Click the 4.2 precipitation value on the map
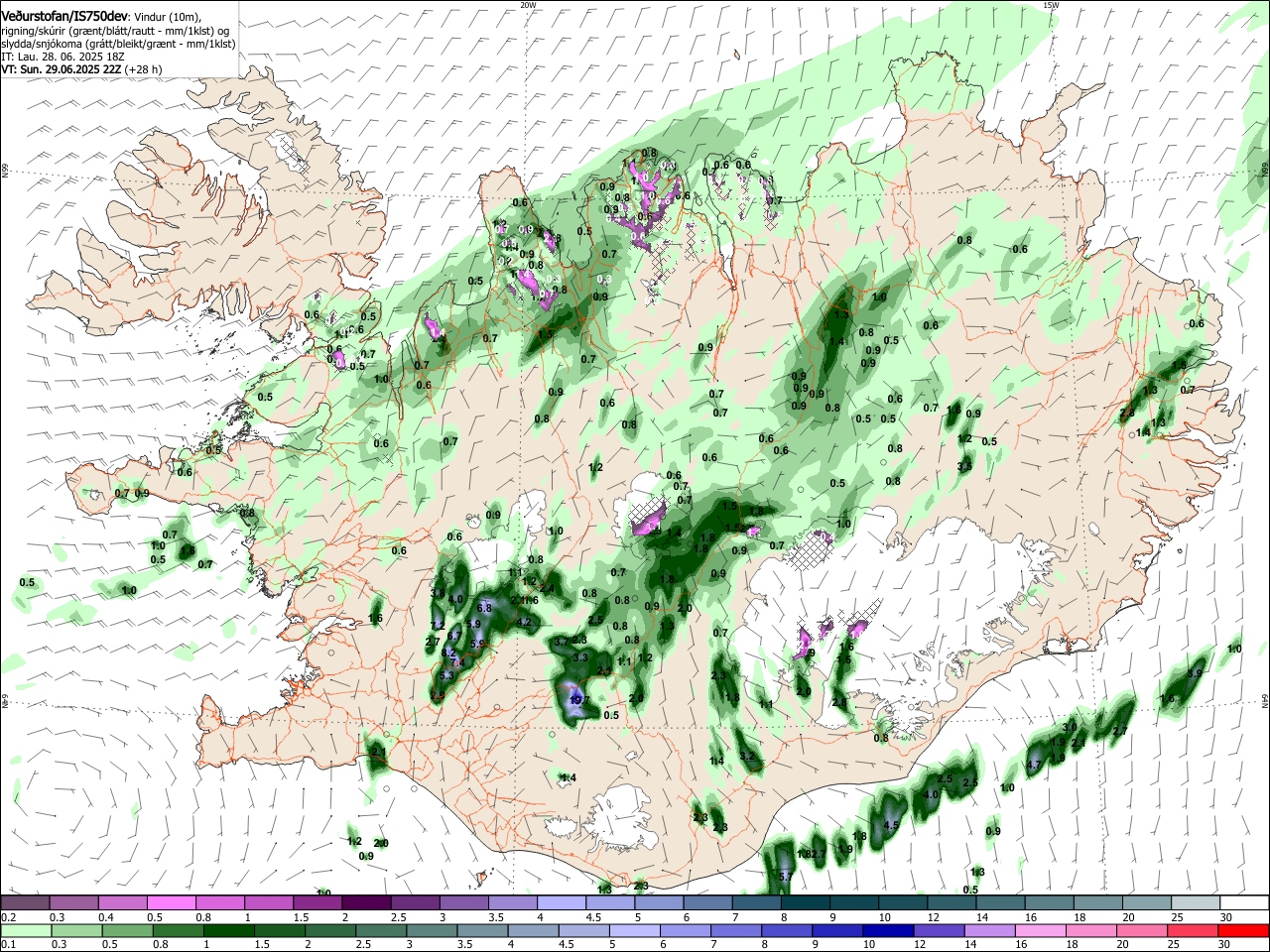The width and height of the screenshot is (1270, 952). tap(525, 622)
